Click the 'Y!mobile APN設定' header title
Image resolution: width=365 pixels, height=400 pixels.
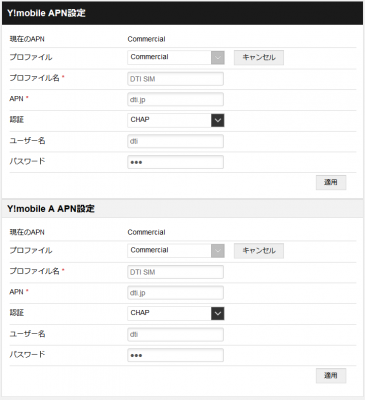tap(46, 13)
